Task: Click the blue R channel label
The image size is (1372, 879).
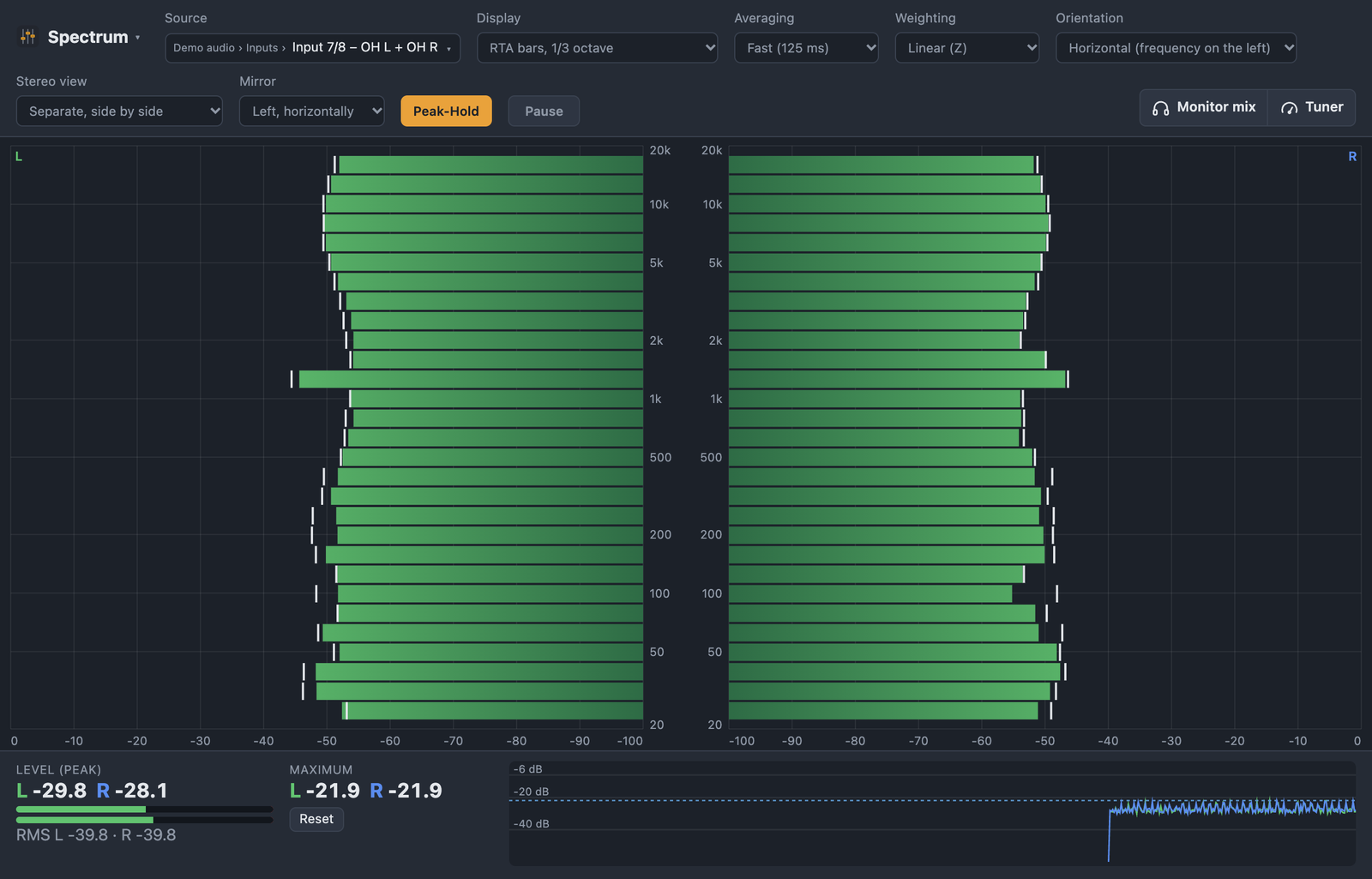Action: (x=1352, y=157)
